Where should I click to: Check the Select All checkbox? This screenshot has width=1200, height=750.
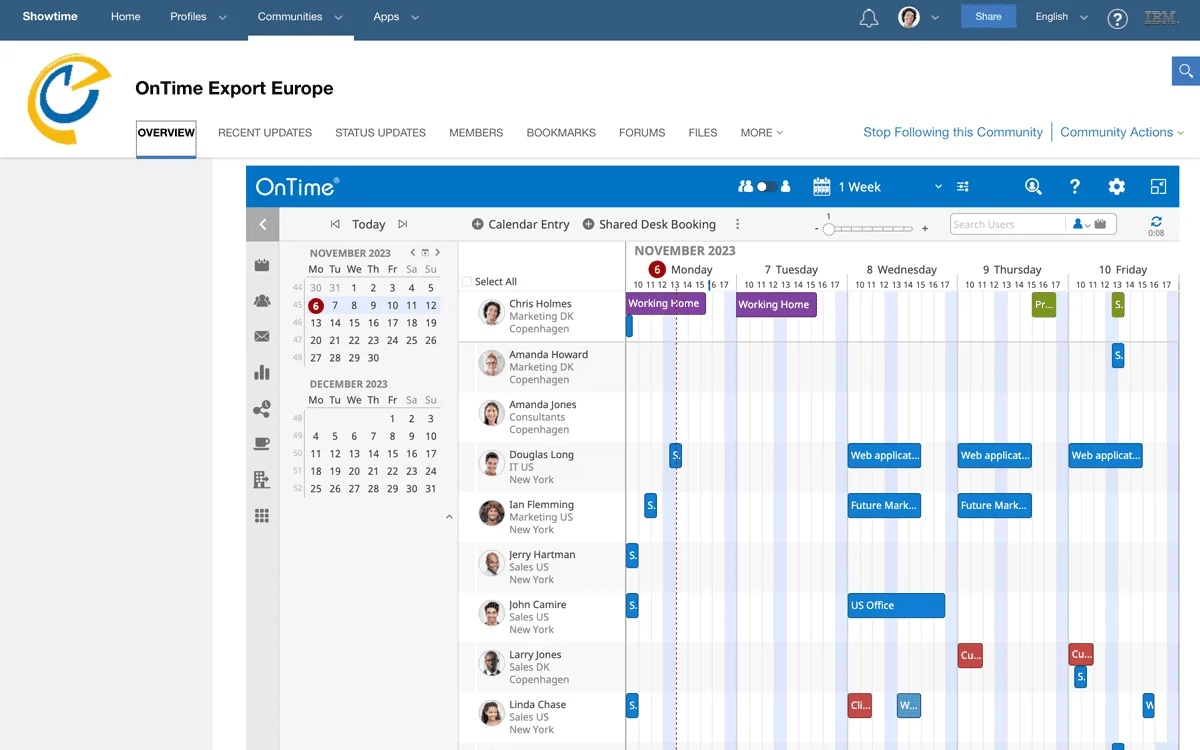467,282
